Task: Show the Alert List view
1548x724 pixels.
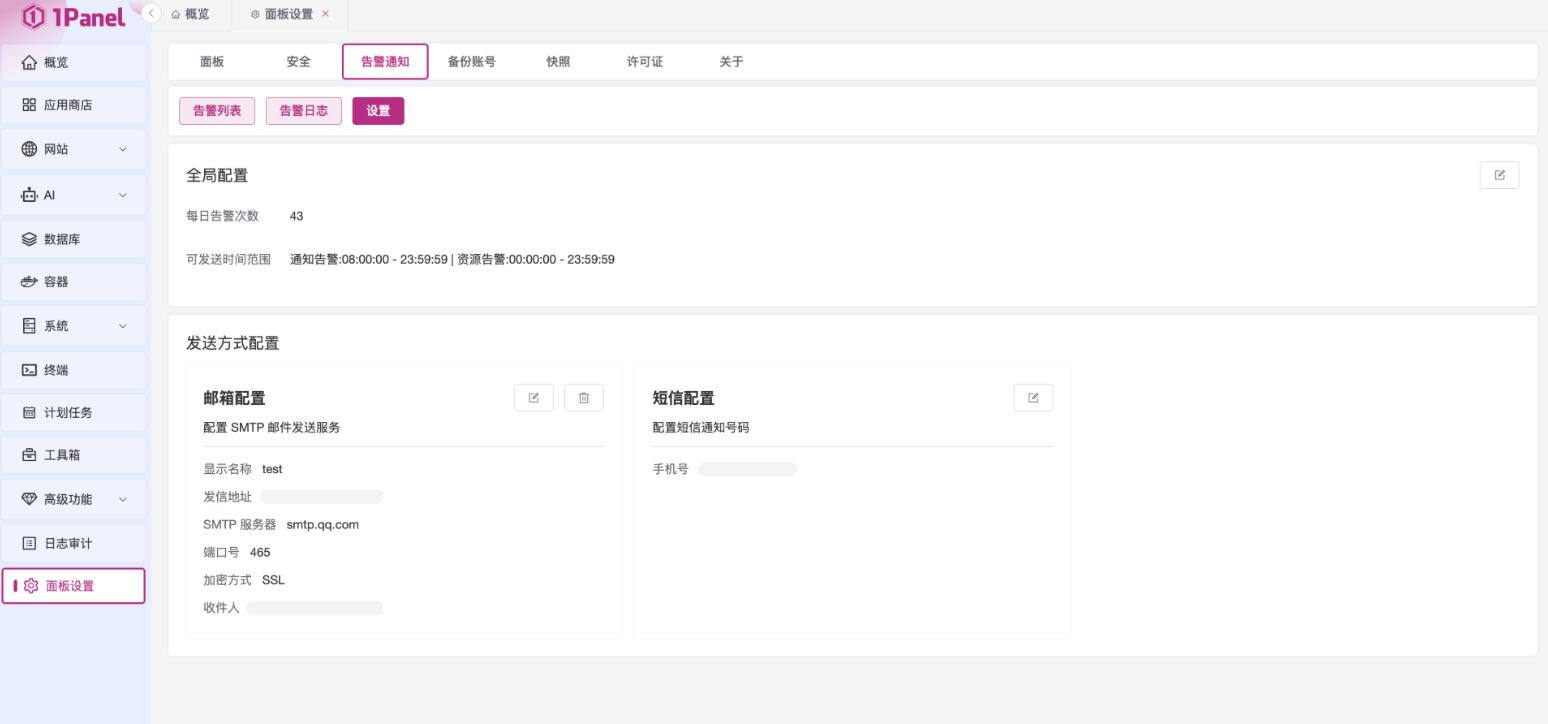Action: [x=217, y=111]
